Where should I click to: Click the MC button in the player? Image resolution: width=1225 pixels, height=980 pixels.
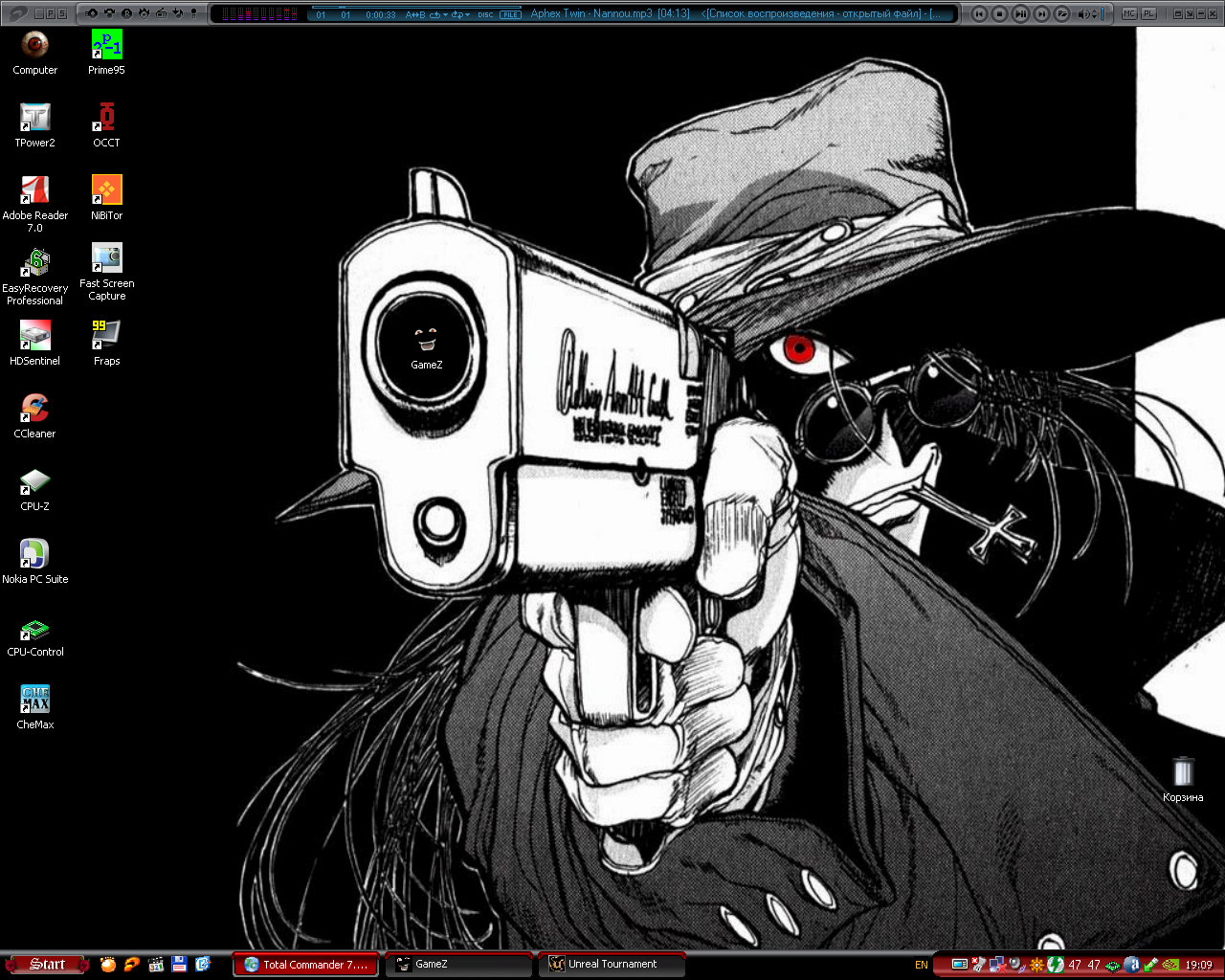point(1129,13)
